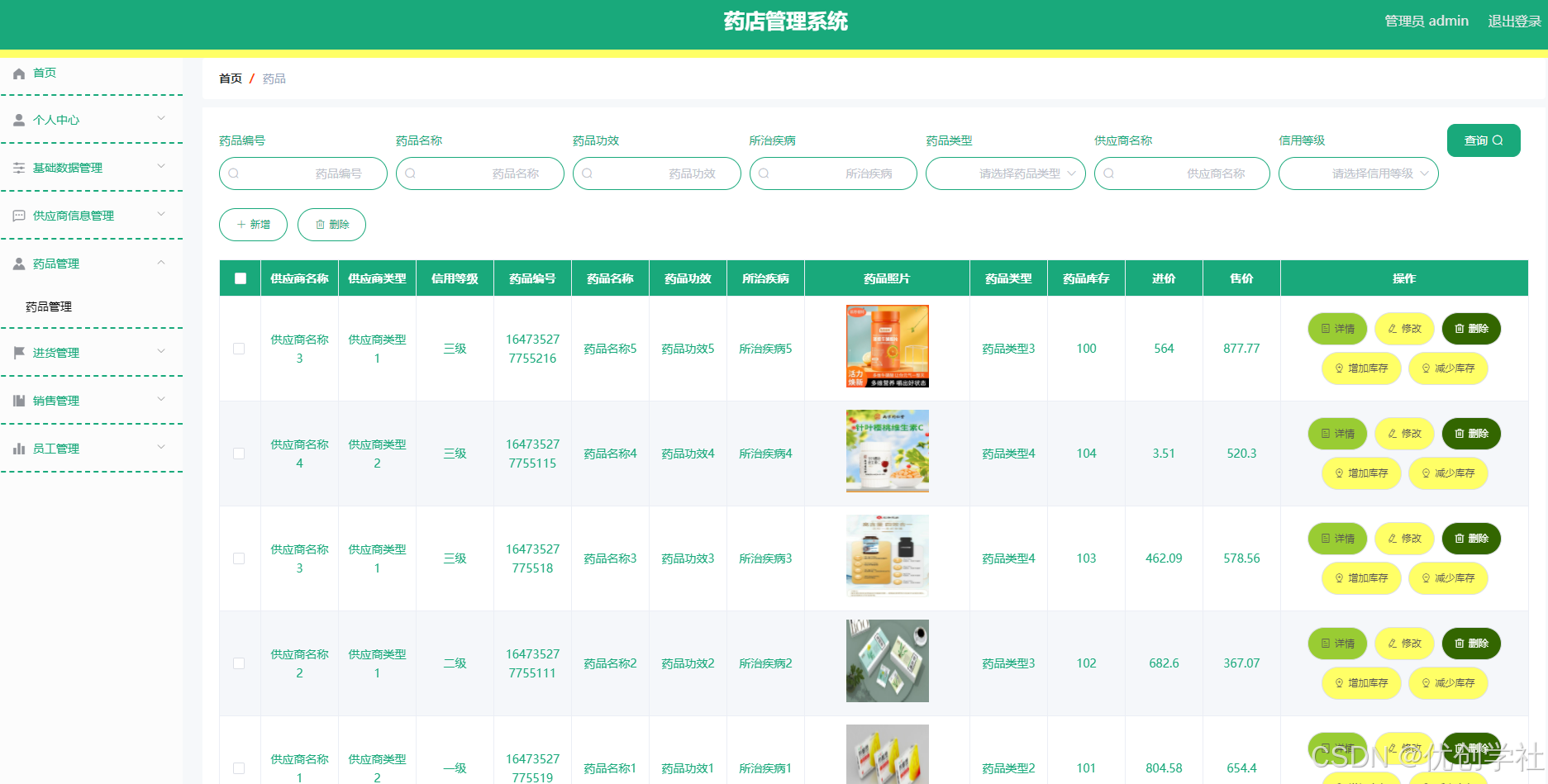This screenshot has height=784, width=1548.
Task: Select 药品 in the breadcrumb
Action: coord(274,78)
